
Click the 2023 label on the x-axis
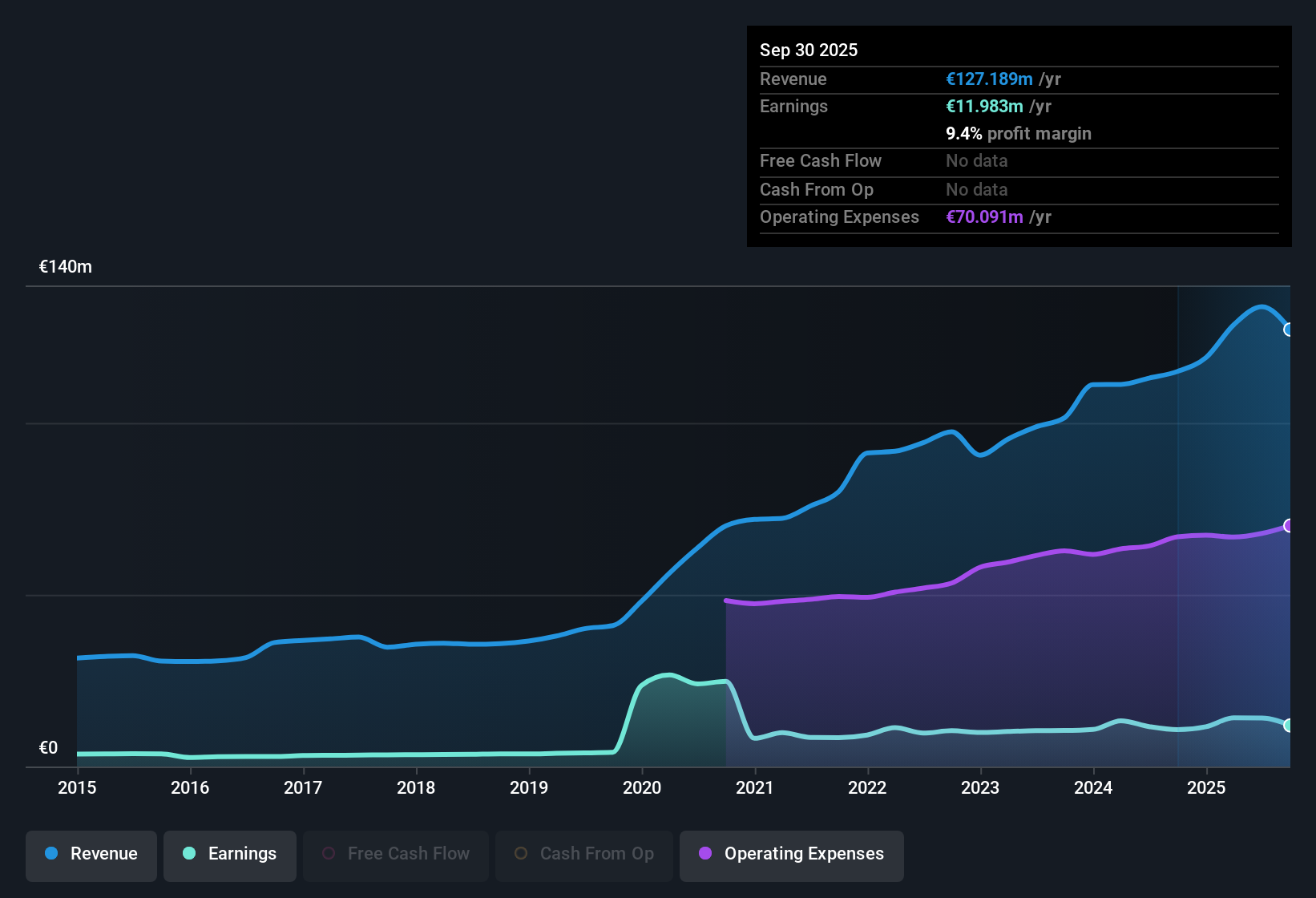click(980, 788)
